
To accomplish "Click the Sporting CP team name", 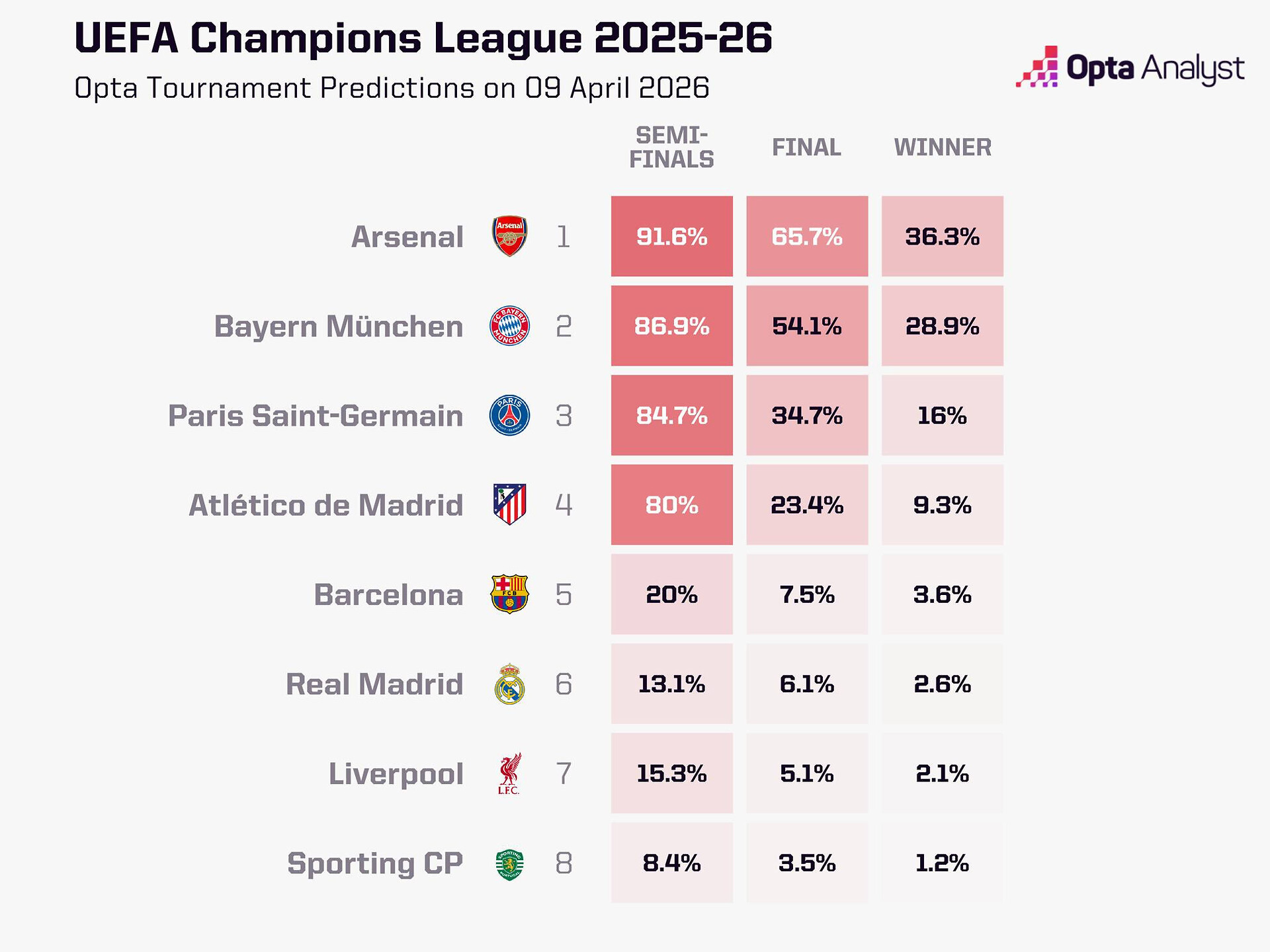I will click(374, 863).
